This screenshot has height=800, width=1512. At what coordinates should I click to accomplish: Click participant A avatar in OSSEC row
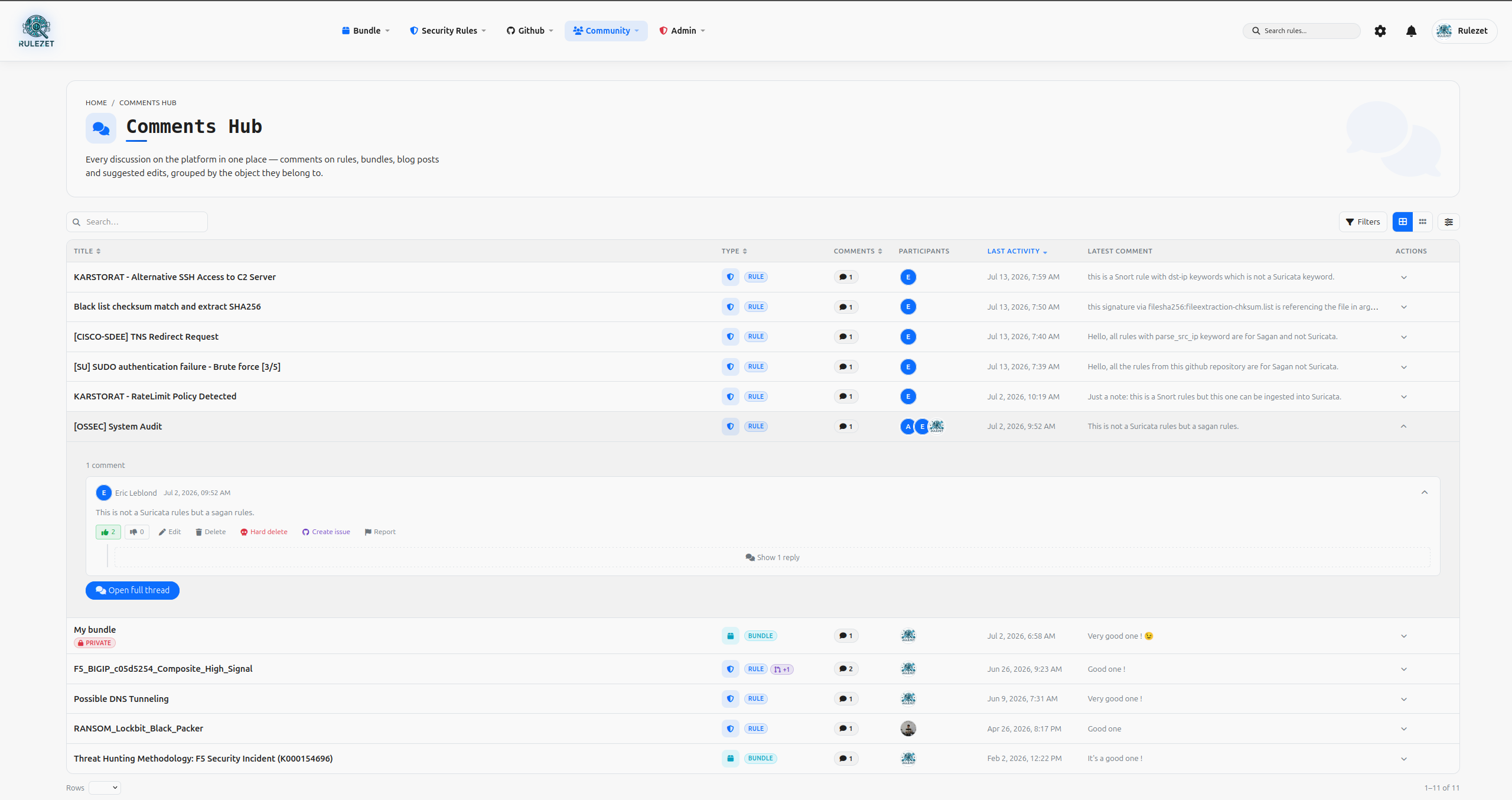[908, 427]
